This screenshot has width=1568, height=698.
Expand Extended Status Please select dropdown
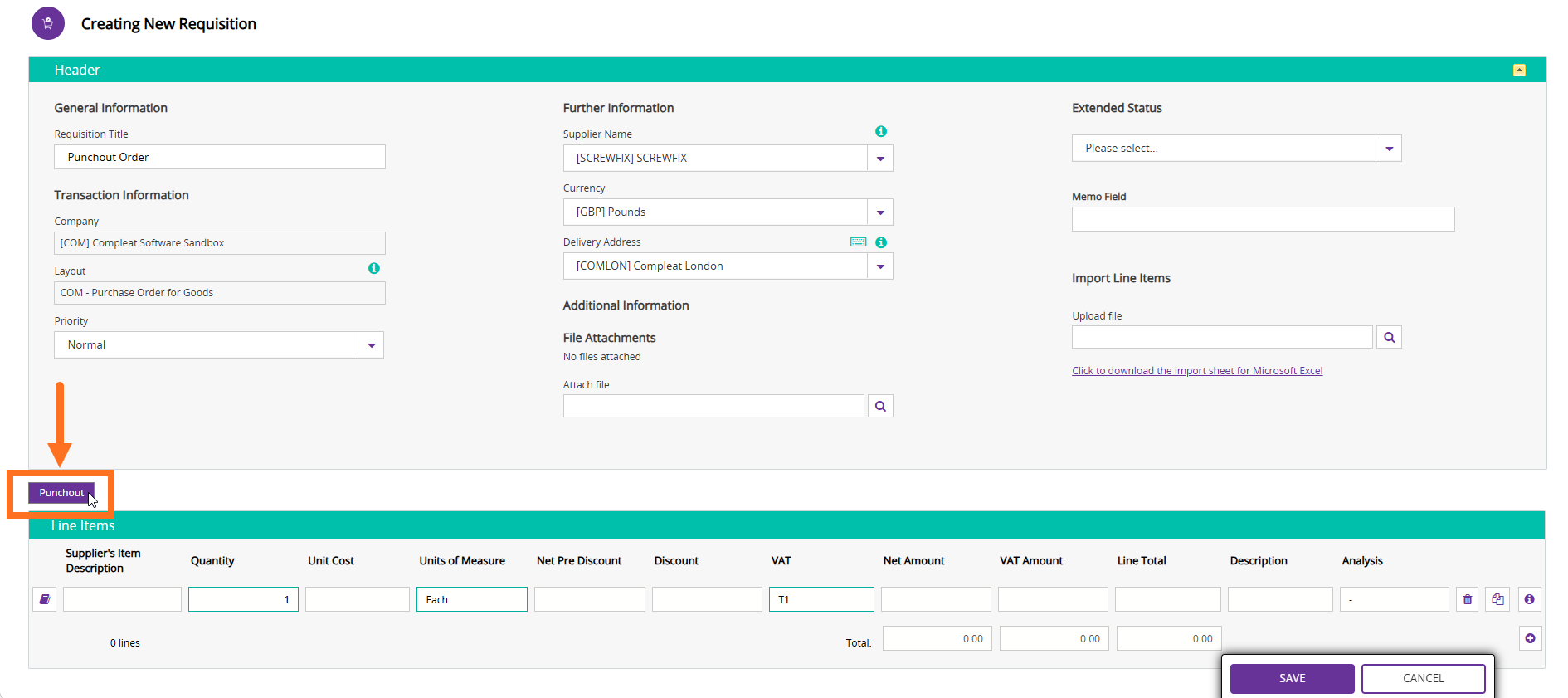1389,149
